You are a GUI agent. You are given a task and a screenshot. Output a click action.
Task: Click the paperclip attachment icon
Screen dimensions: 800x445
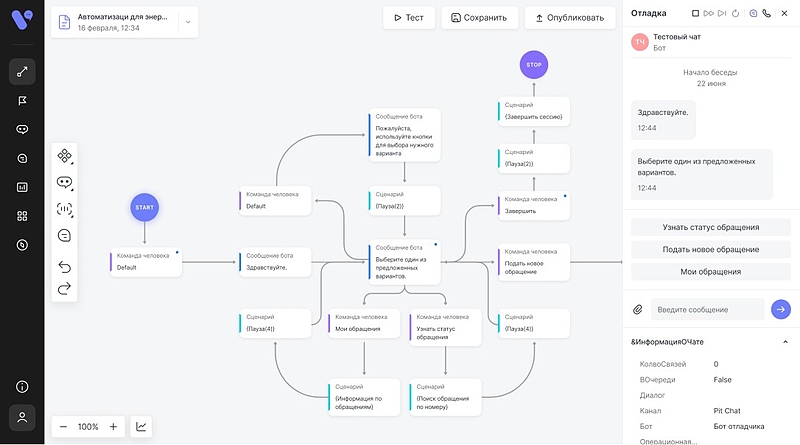click(x=637, y=310)
